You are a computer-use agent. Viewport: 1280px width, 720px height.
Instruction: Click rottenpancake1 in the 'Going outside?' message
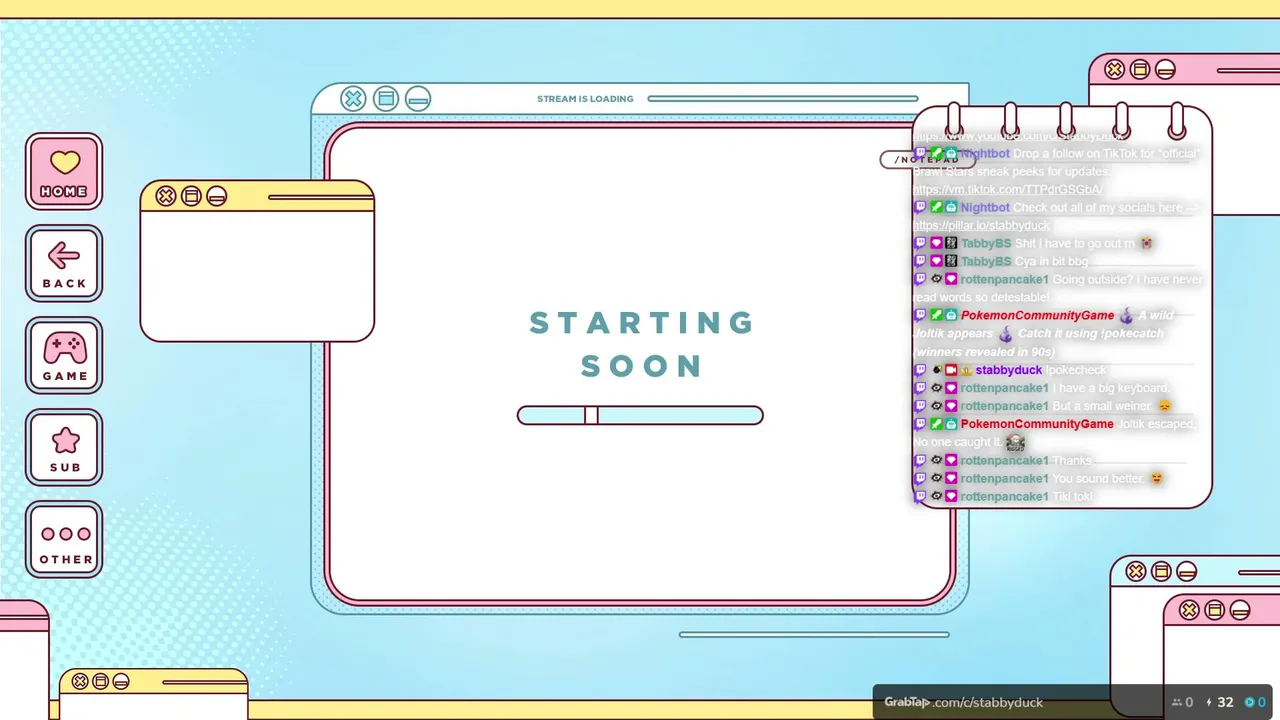(x=1005, y=280)
